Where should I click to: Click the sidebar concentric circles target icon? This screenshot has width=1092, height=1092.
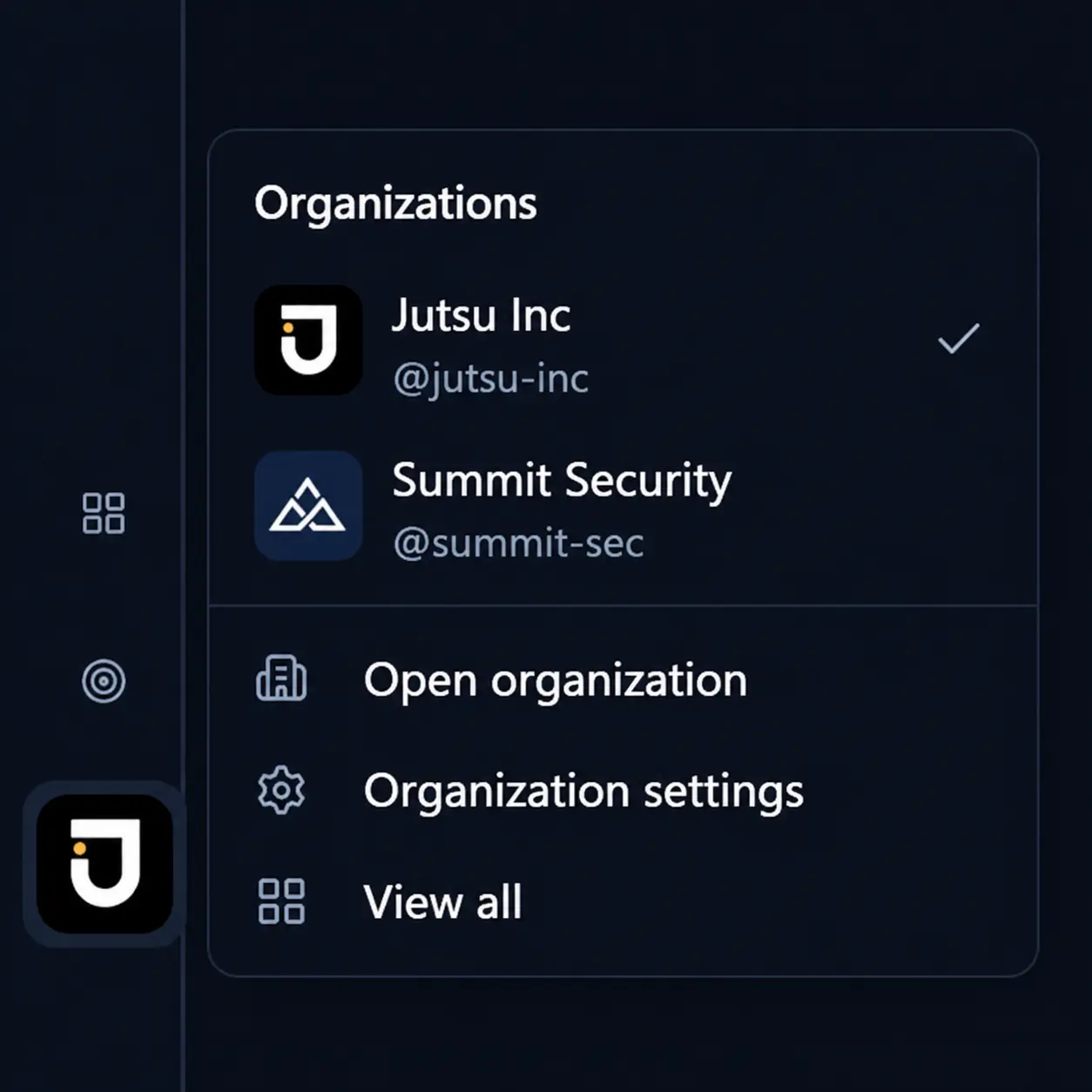coord(104,681)
